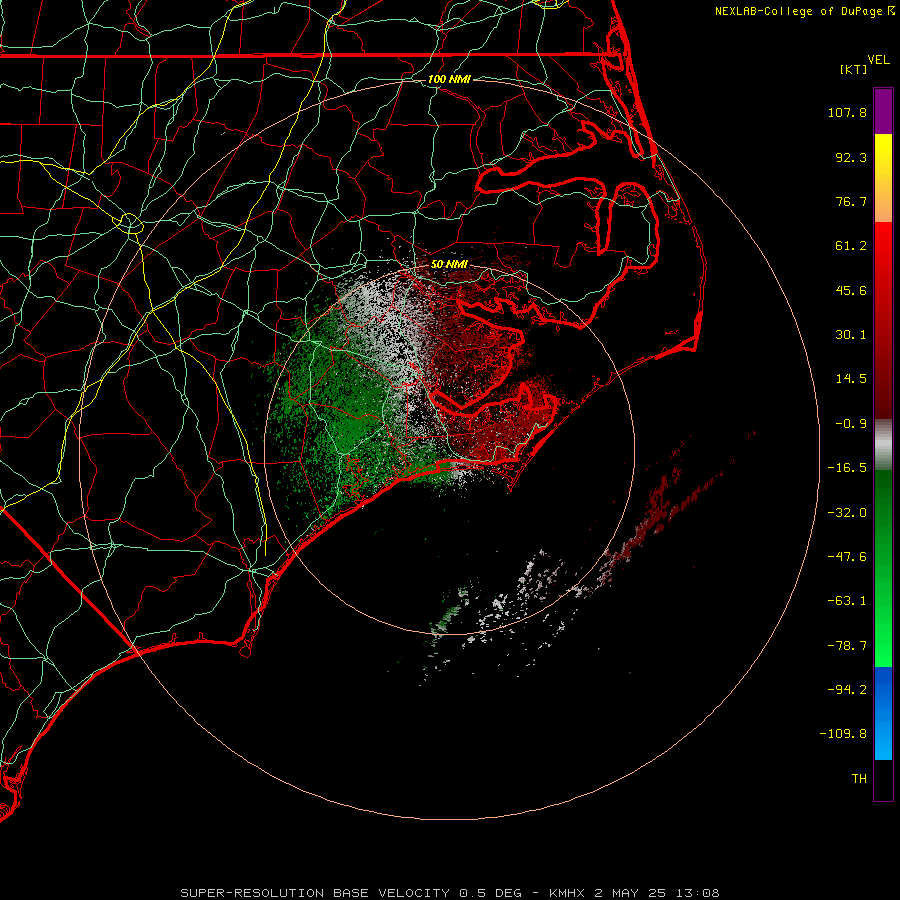This screenshot has height=900, width=900.
Task: Click the -0.9 legend value
Action: [851, 424]
